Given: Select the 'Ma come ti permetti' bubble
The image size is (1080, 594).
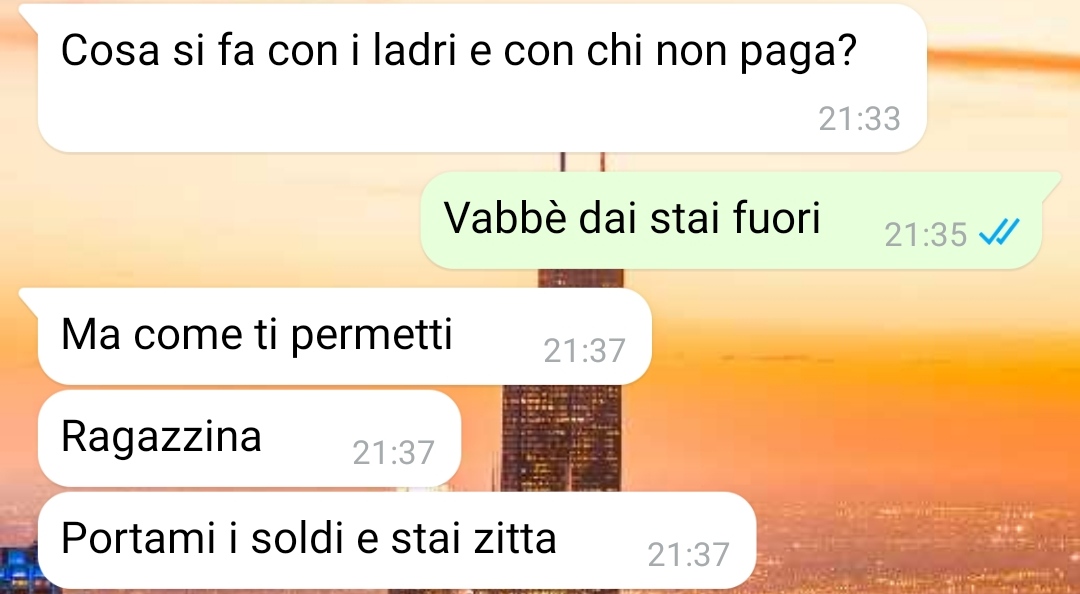Looking at the screenshot, I should click(344, 336).
